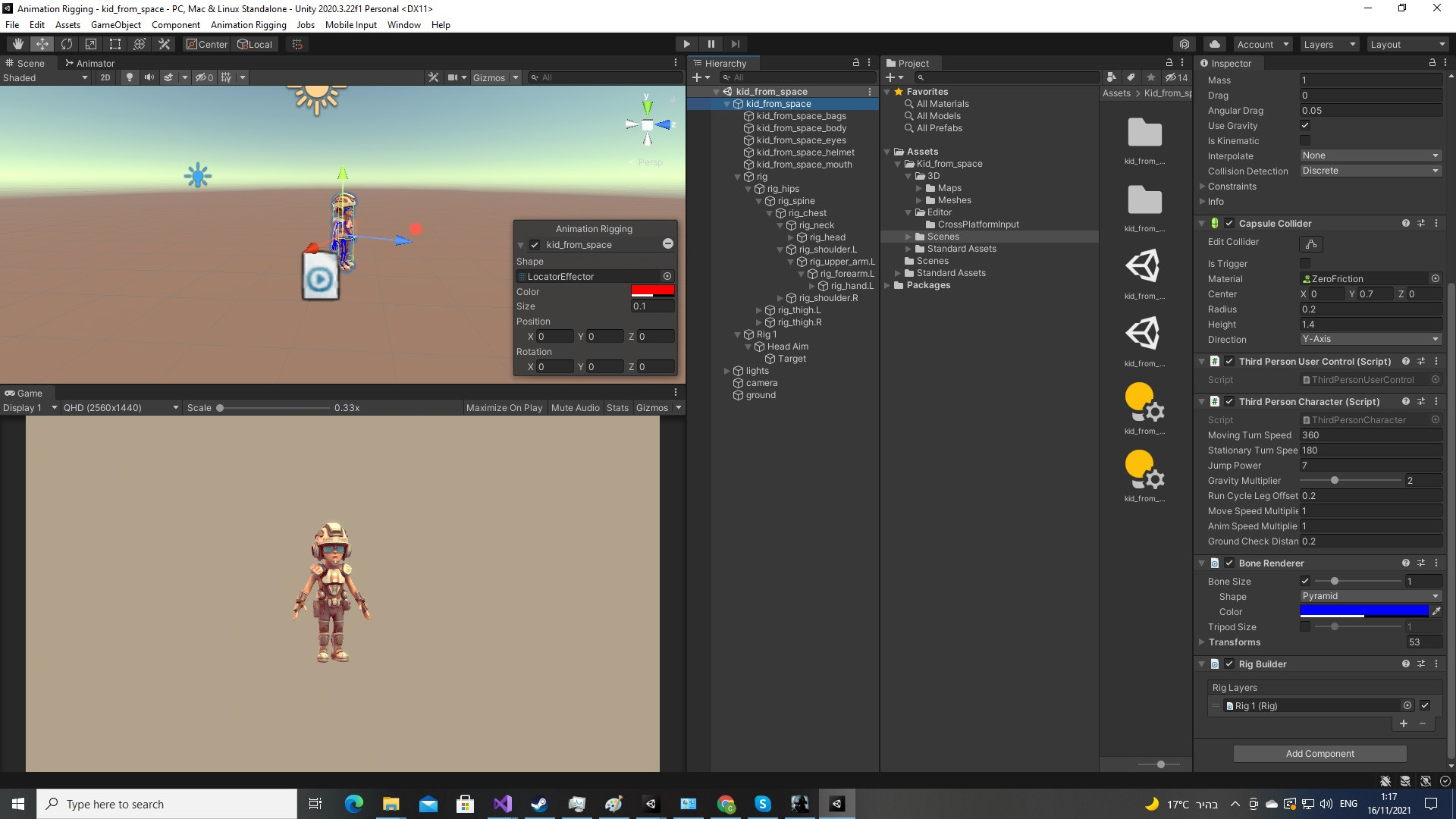The height and width of the screenshot is (819, 1456).
Task: Click the Add Component button
Action: tap(1319, 754)
